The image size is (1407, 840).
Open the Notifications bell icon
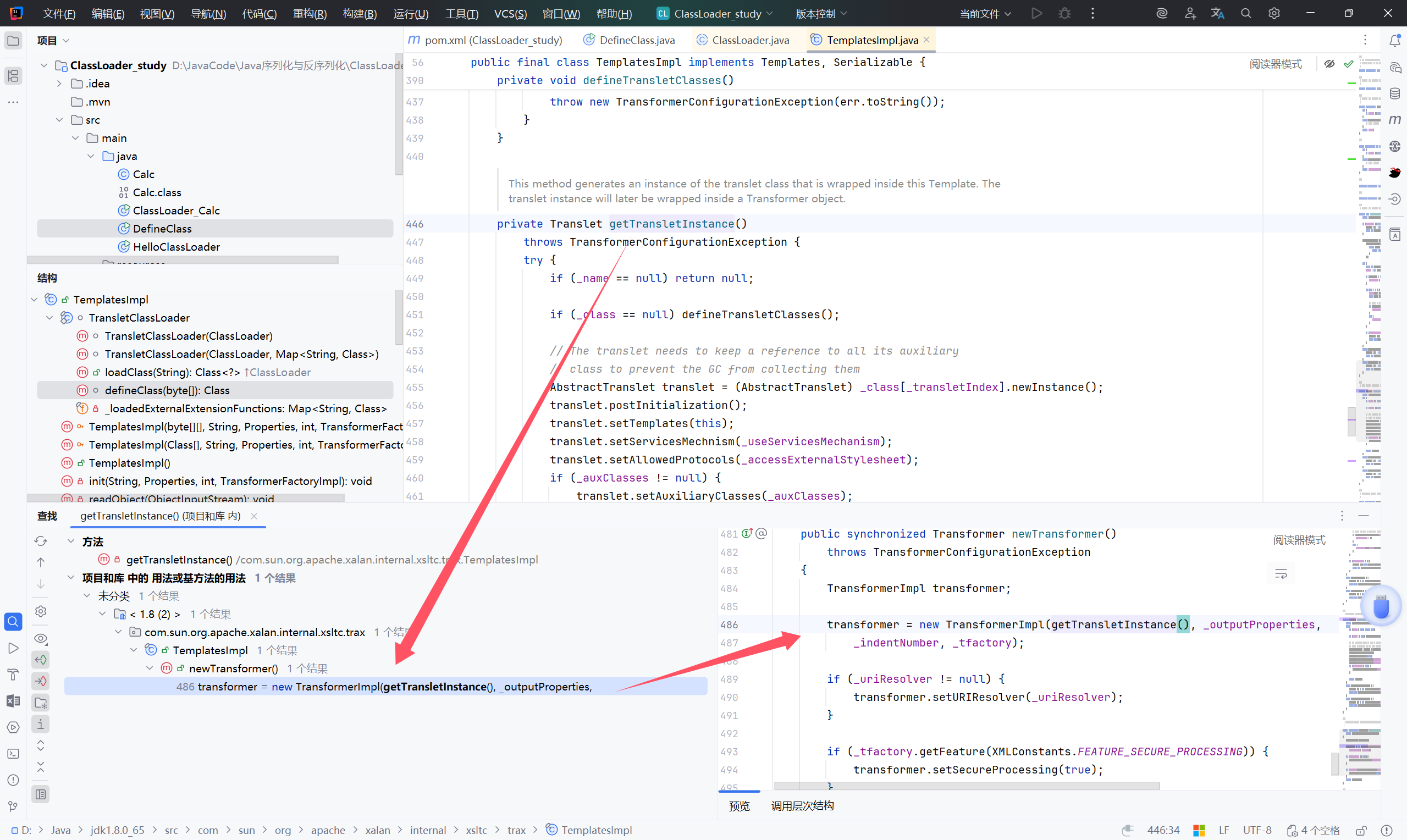click(1394, 40)
